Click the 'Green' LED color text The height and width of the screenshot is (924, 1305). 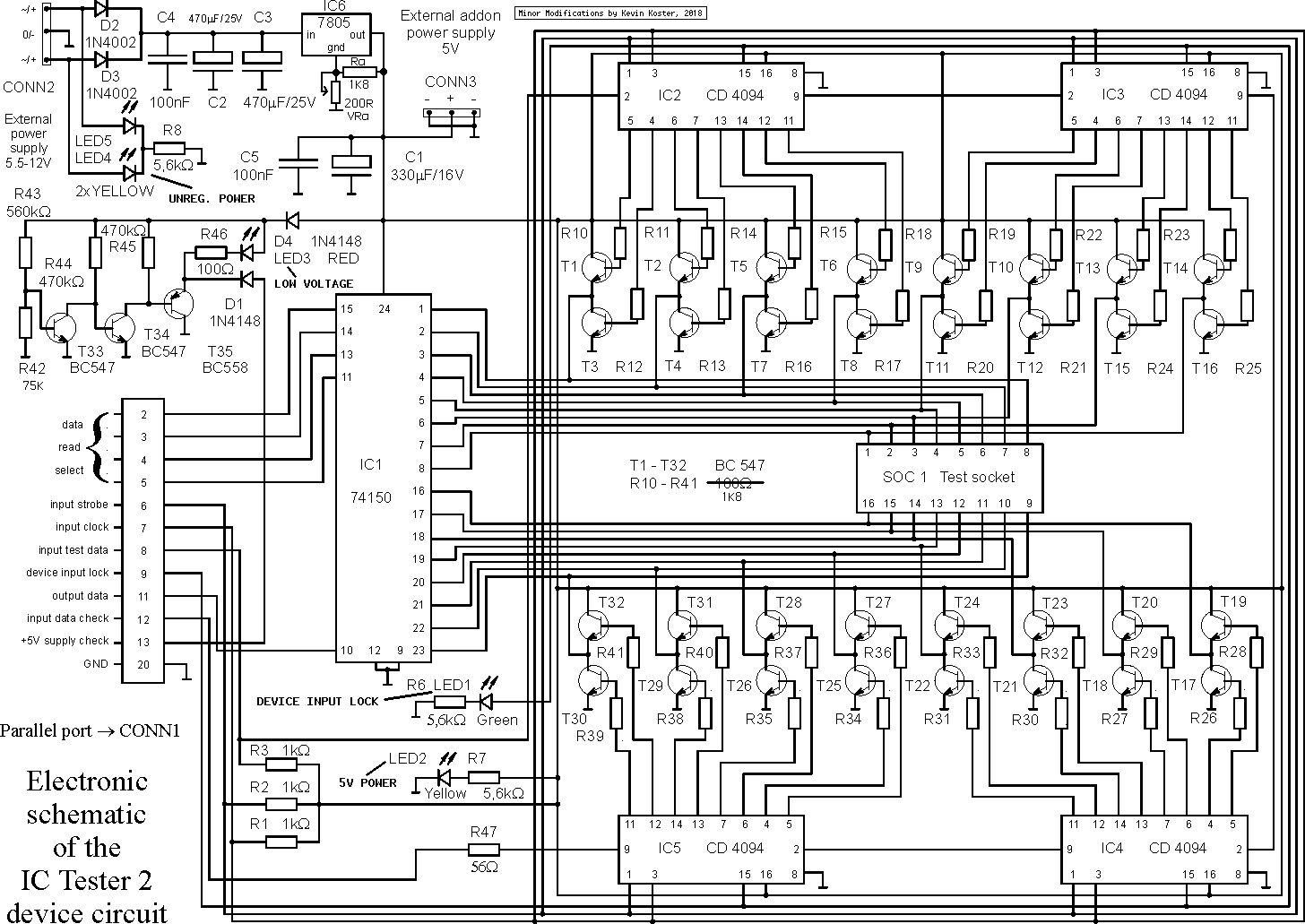(497, 720)
